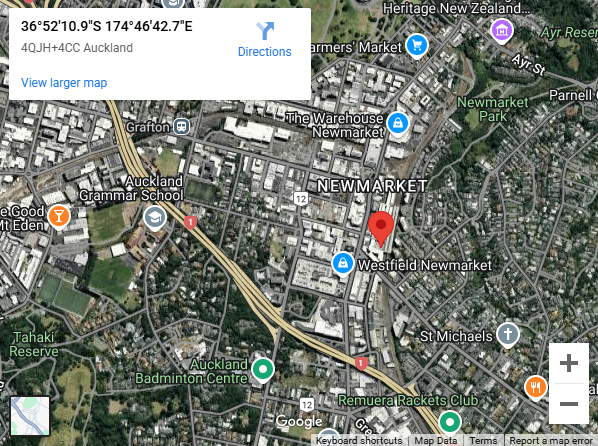Open the Terms link
598x446 pixels.
click(x=482, y=440)
